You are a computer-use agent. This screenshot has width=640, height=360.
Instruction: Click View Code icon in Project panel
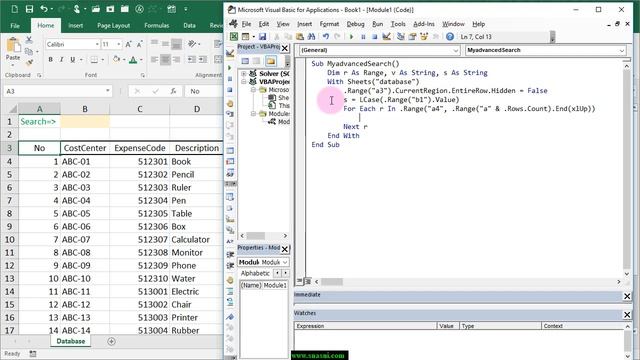click(x=245, y=61)
